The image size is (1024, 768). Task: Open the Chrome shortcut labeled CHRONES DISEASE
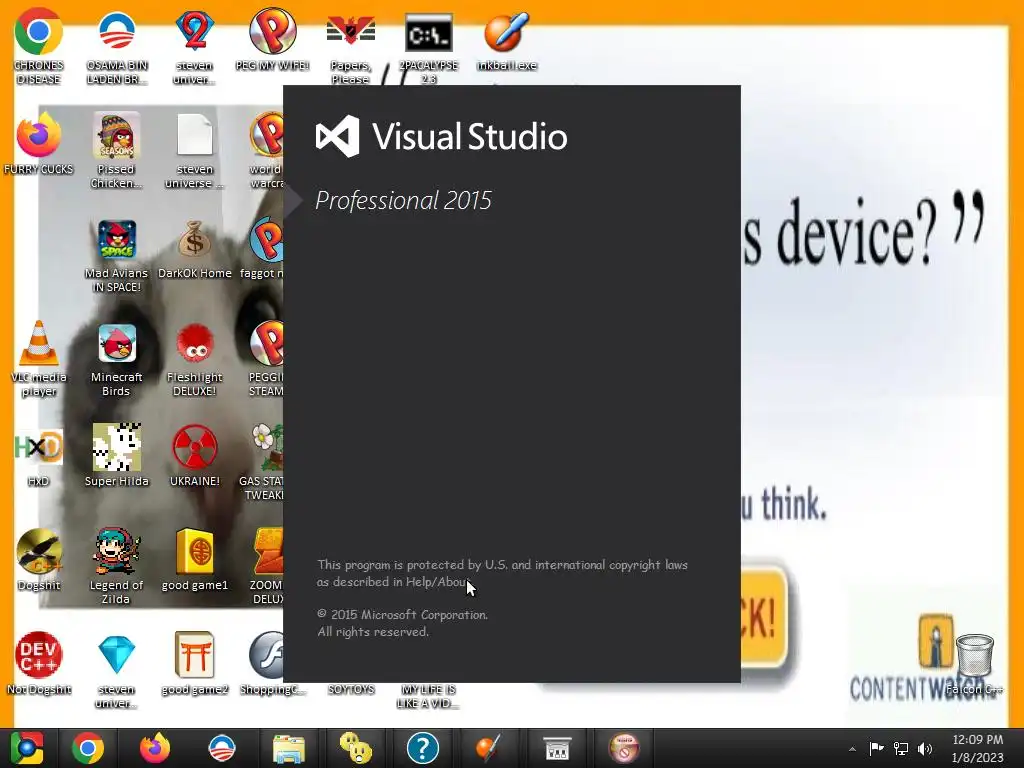tap(39, 46)
